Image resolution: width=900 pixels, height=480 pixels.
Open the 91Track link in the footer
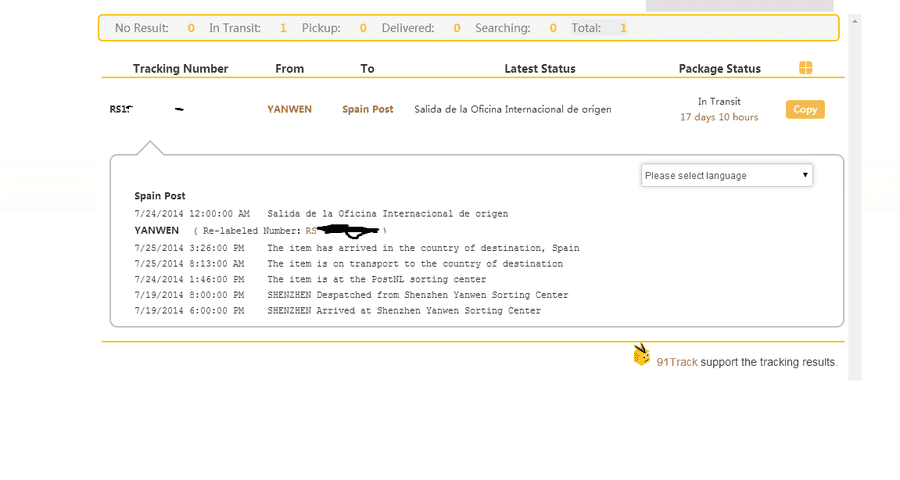coord(677,362)
